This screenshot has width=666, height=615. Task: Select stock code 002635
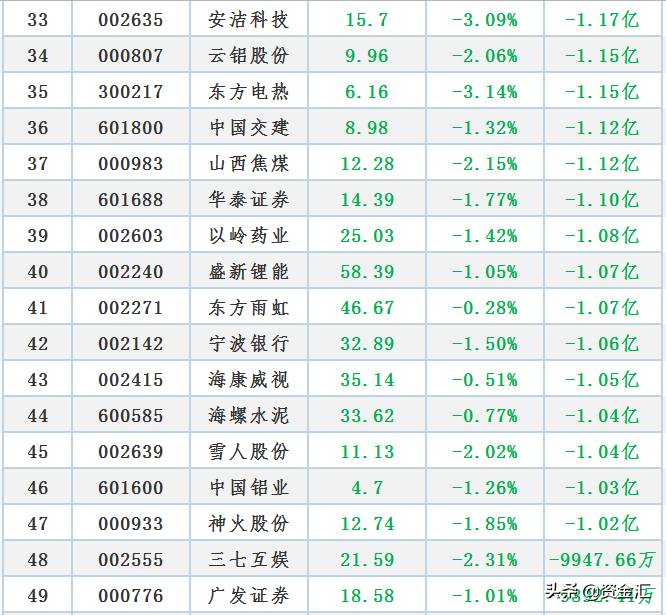tap(131, 20)
